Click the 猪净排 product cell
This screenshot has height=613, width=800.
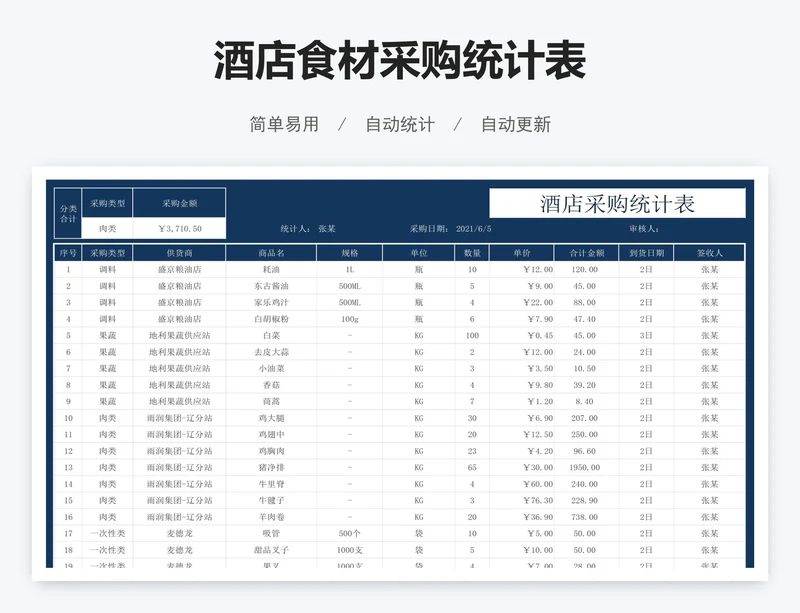271,468
